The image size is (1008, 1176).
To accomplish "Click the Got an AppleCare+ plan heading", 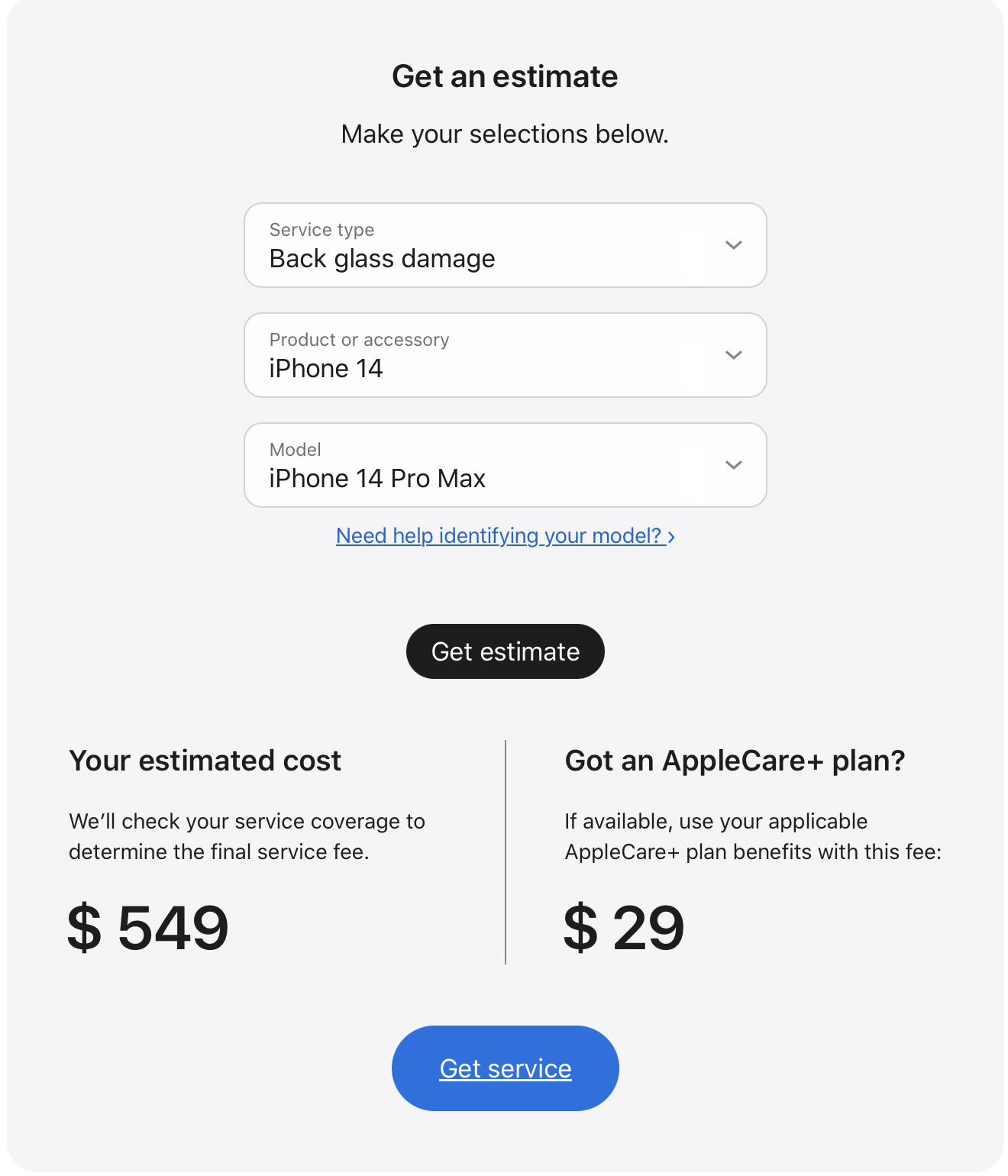I will click(x=735, y=761).
